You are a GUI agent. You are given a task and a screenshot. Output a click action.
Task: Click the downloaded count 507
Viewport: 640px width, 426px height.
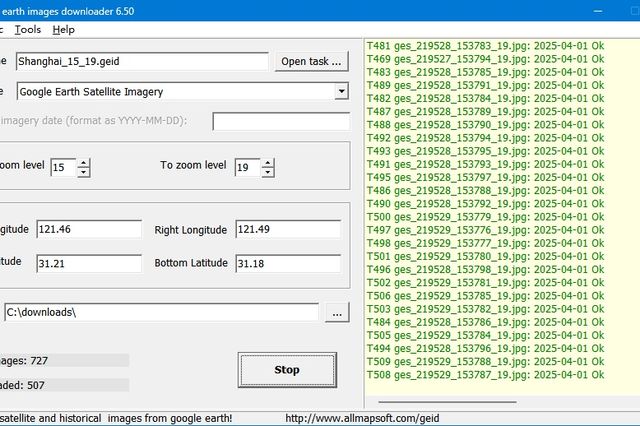point(36,385)
